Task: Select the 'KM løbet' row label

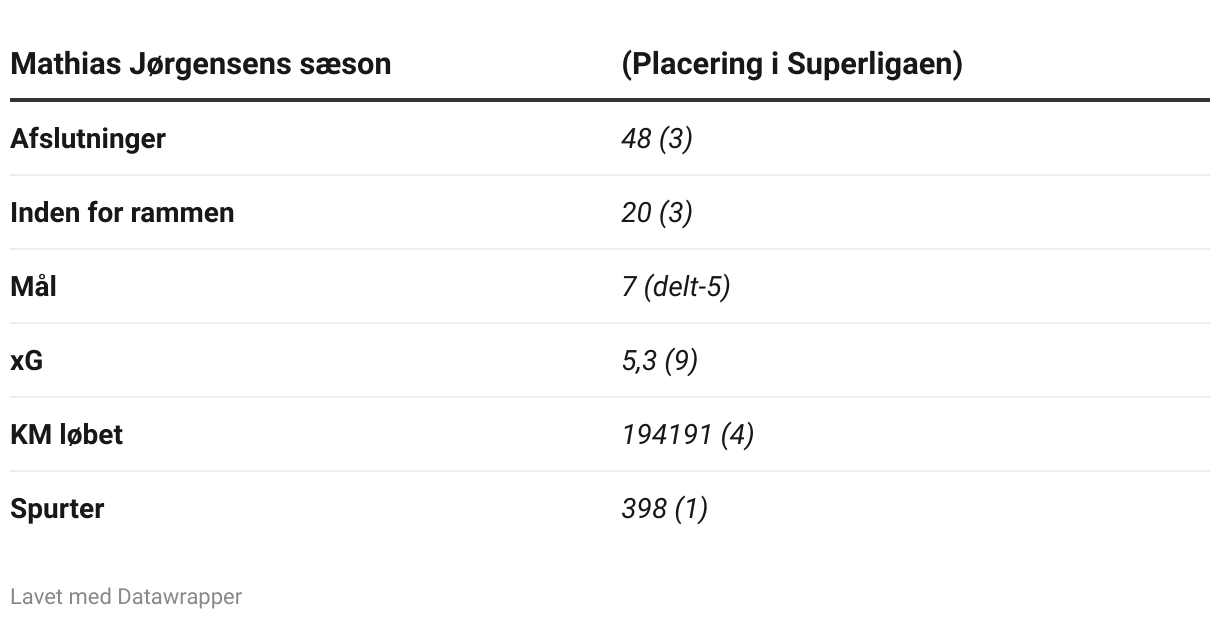Action: 66,435
